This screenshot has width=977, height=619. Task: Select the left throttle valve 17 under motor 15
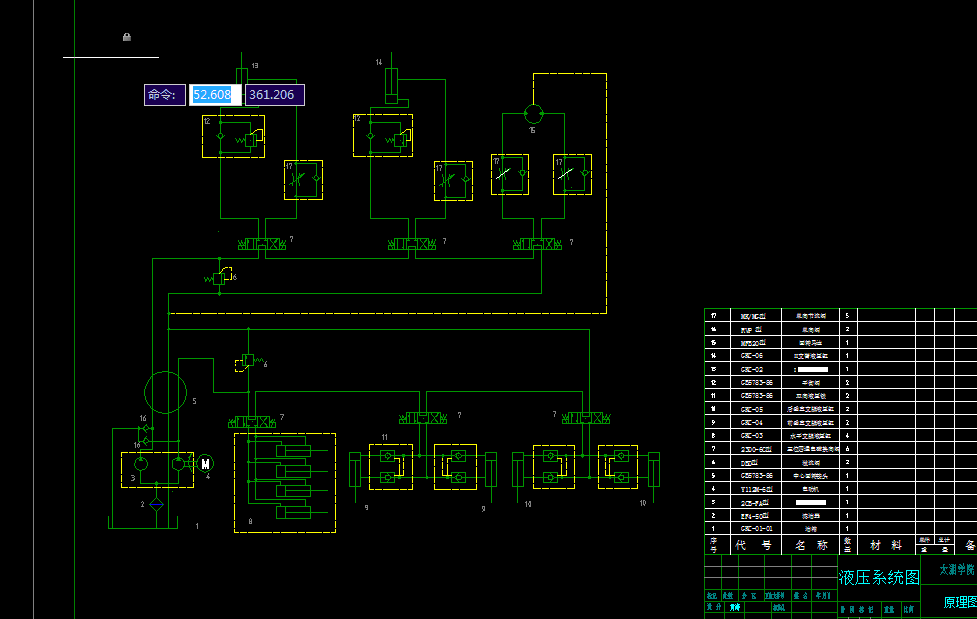pos(510,175)
